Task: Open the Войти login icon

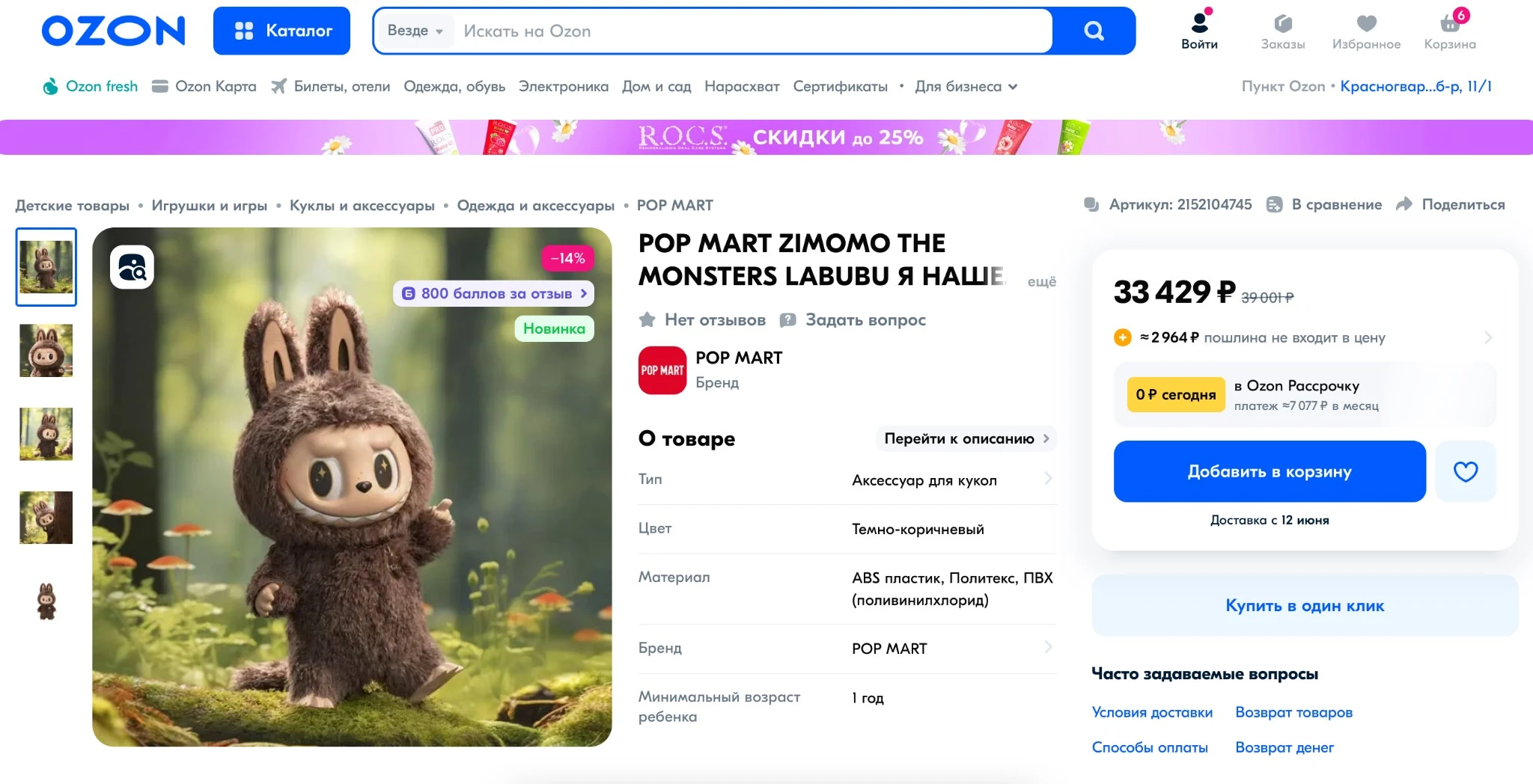Action: 1199,31
